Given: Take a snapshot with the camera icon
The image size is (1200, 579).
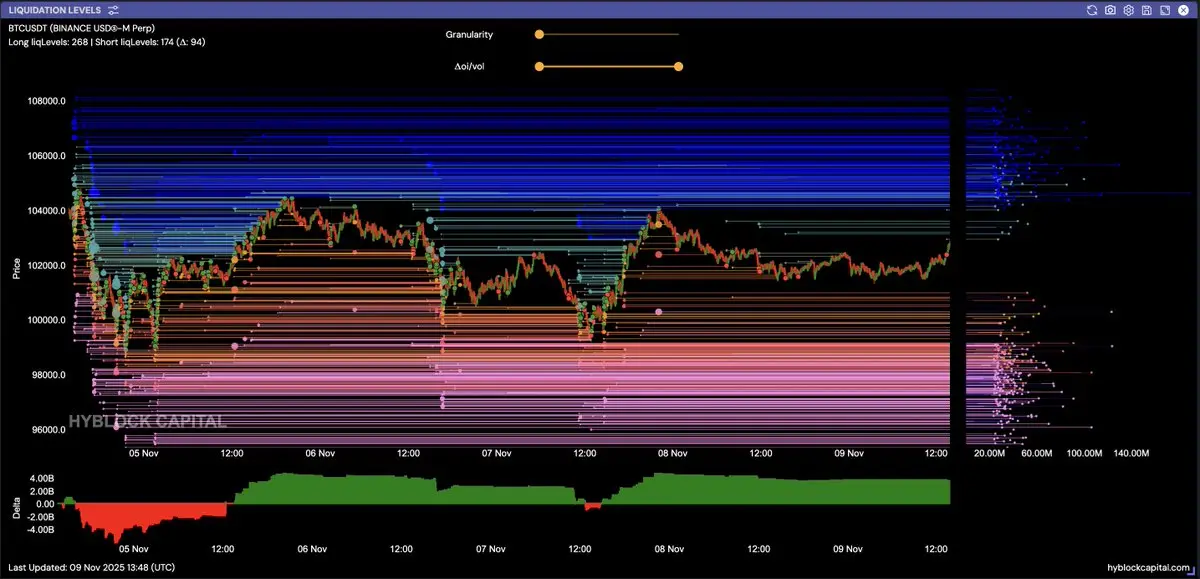Looking at the screenshot, I should pyautogui.click(x=1110, y=10).
